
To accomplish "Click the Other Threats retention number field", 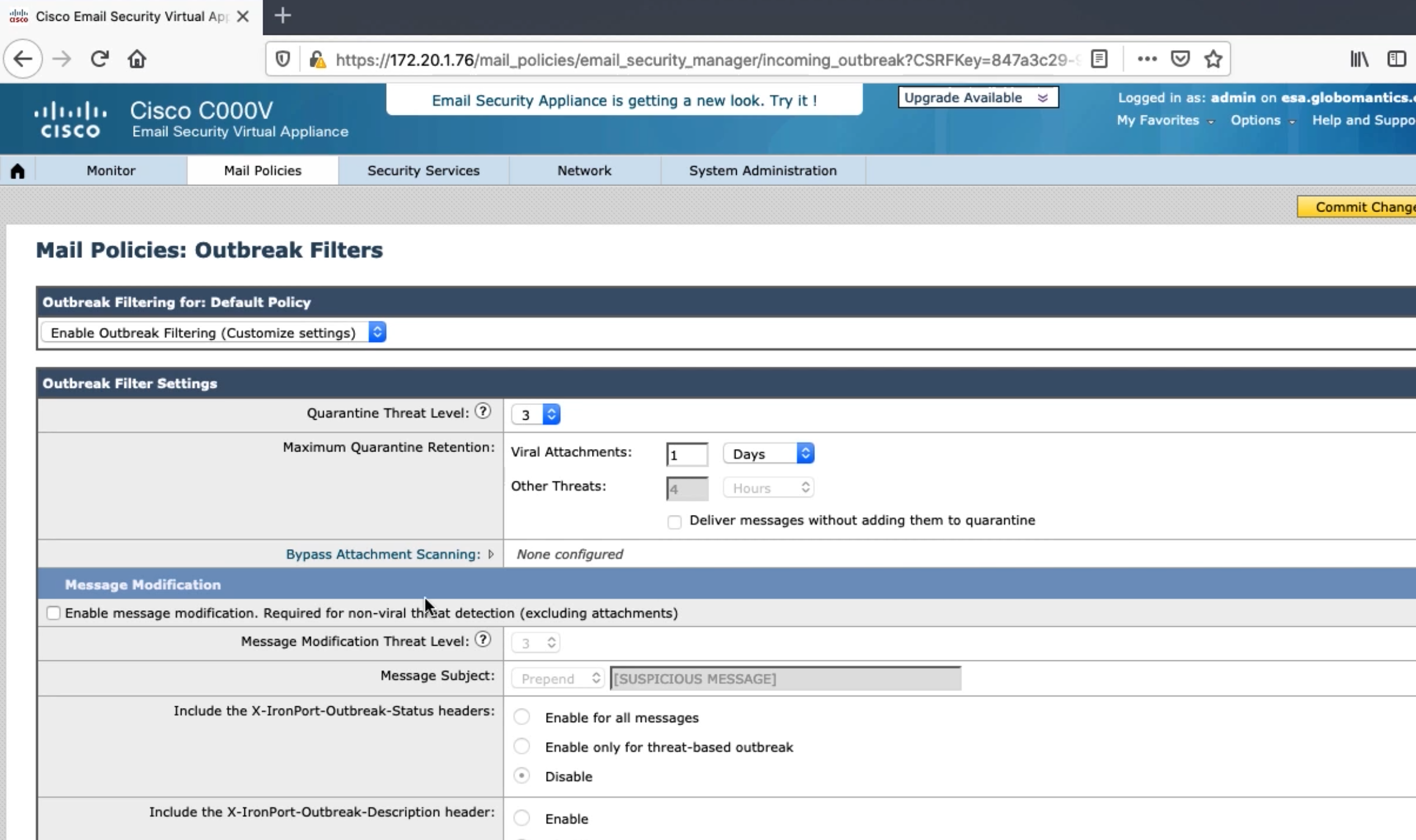I will (x=687, y=489).
